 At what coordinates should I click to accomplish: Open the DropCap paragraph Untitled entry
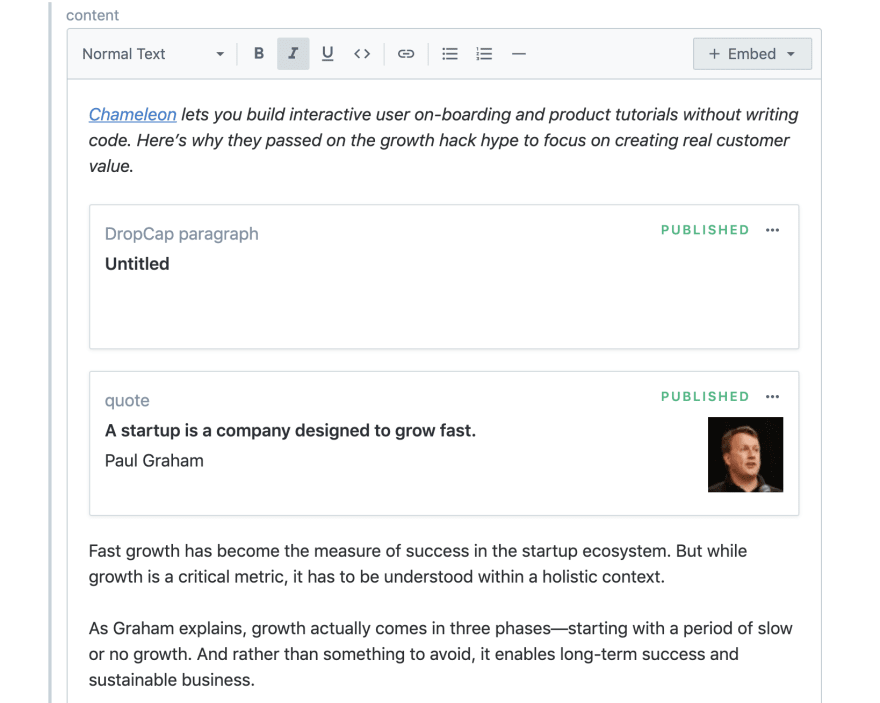(444, 277)
